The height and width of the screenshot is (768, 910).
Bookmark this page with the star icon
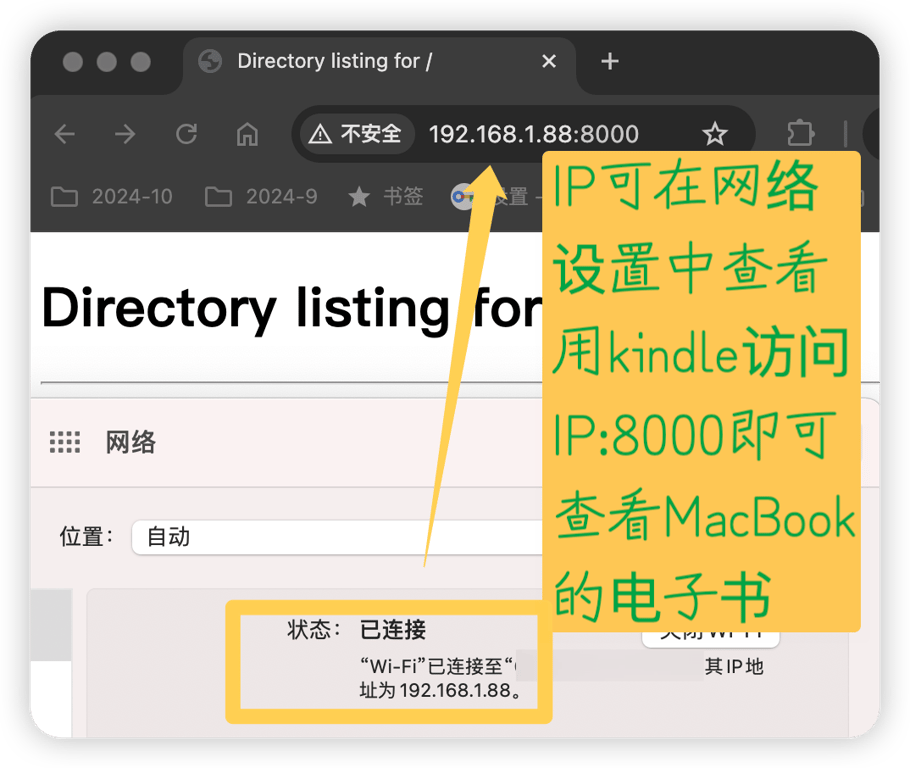click(x=714, y=134)
